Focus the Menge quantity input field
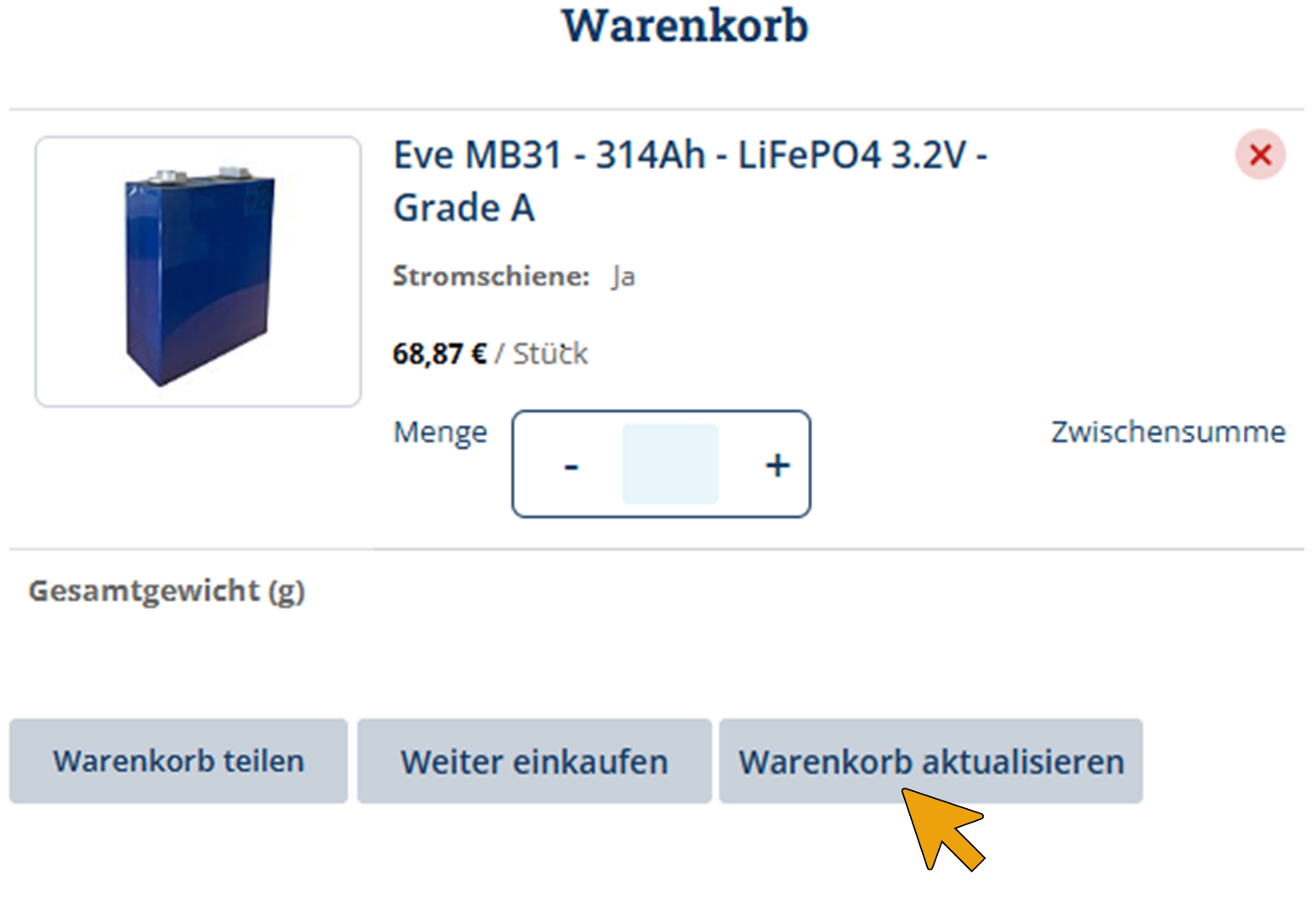The image size is (1316, 901). point(670,464)
